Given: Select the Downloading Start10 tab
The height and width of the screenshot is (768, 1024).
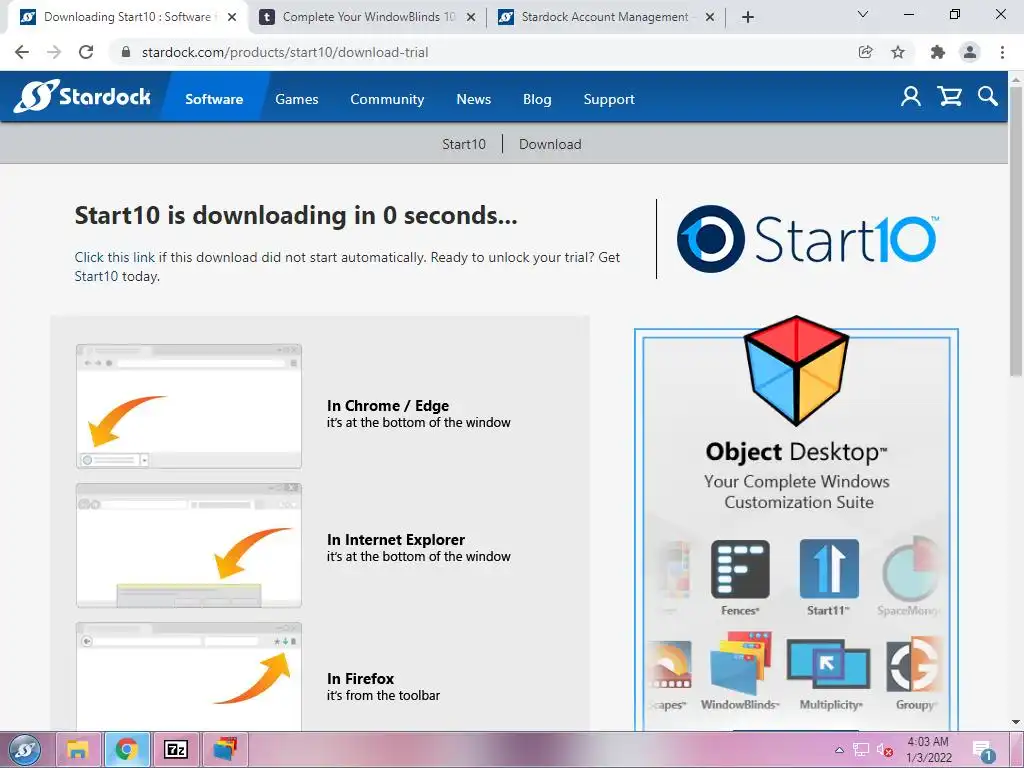Looking at the screenshot, I should 127,17.
